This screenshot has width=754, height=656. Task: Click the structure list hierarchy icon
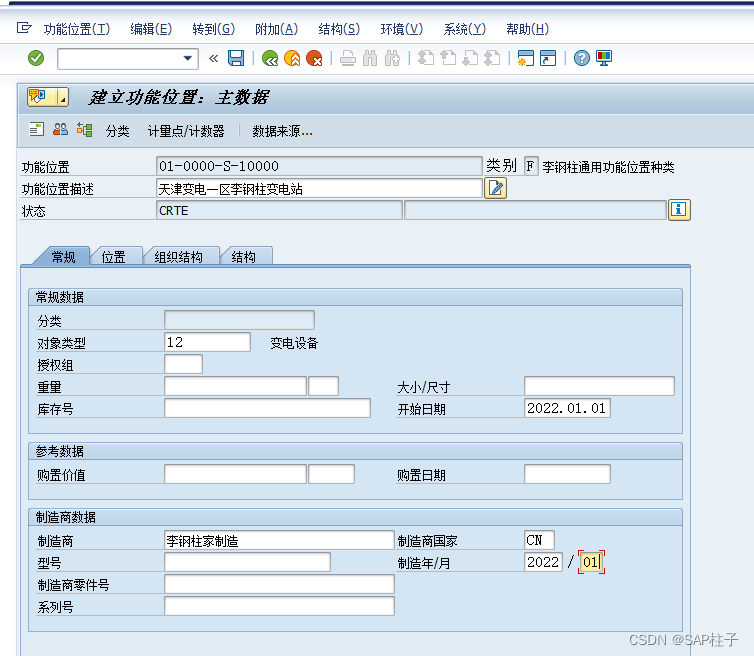point(85,130)
